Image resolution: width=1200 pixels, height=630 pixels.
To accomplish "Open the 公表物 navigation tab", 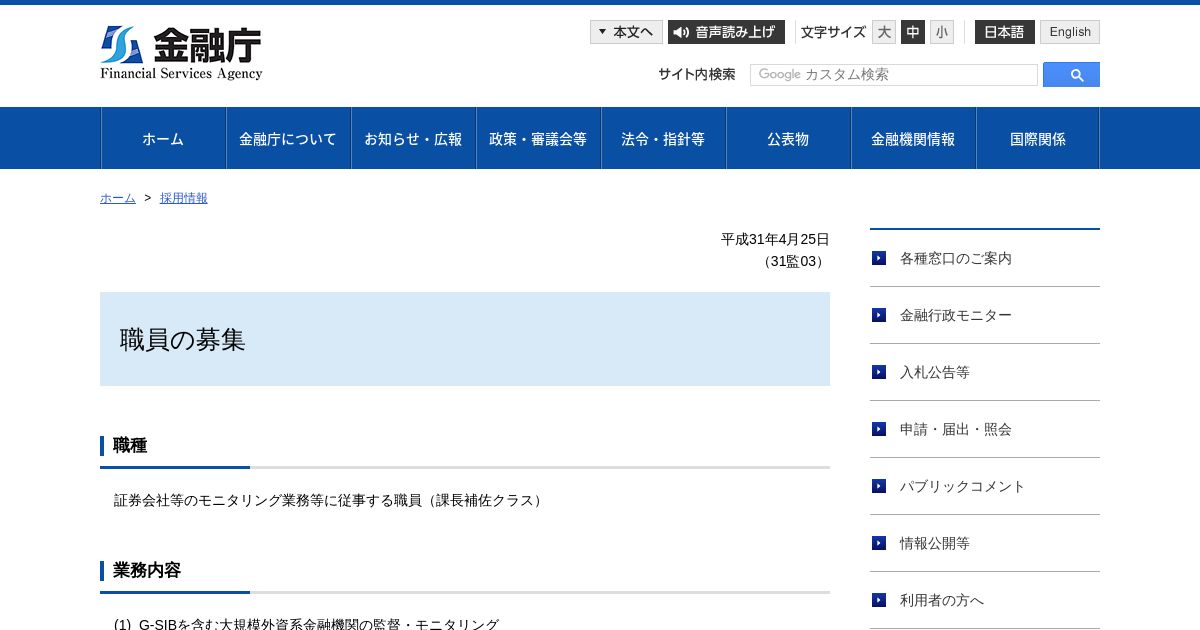I will tap(788, 139).
